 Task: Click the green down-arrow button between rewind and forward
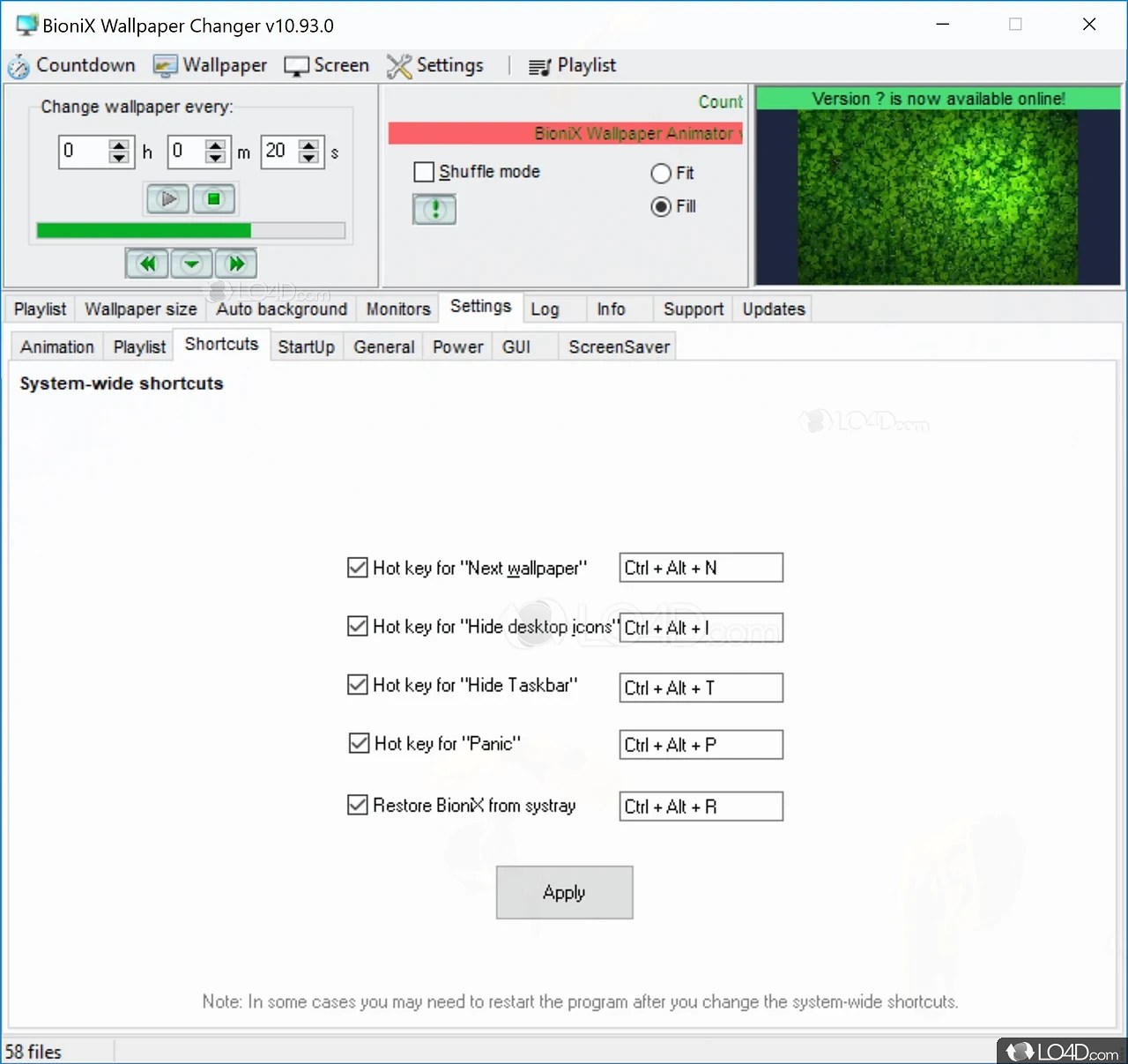[x=191, y=264]
